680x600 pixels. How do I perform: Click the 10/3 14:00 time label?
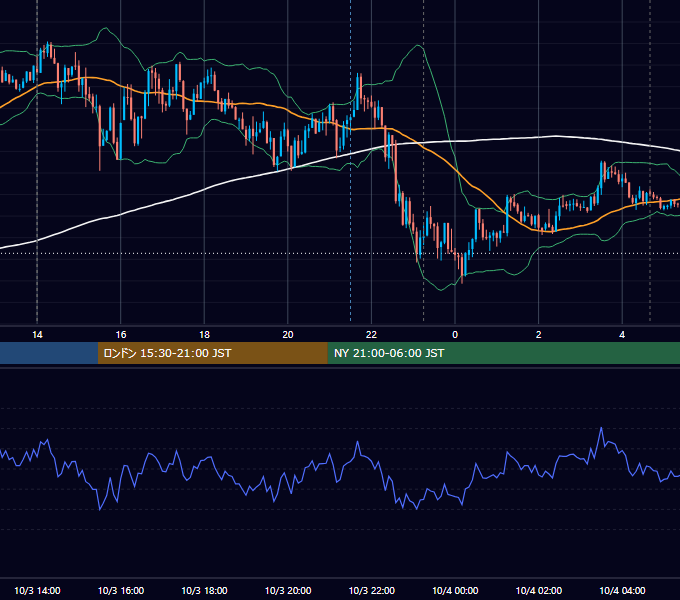point(37,590)
